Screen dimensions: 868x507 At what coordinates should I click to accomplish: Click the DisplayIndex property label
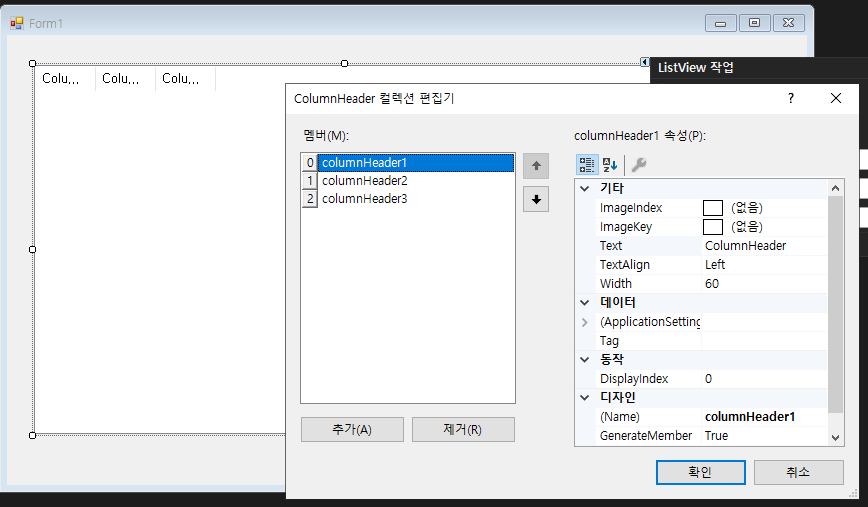634,379
